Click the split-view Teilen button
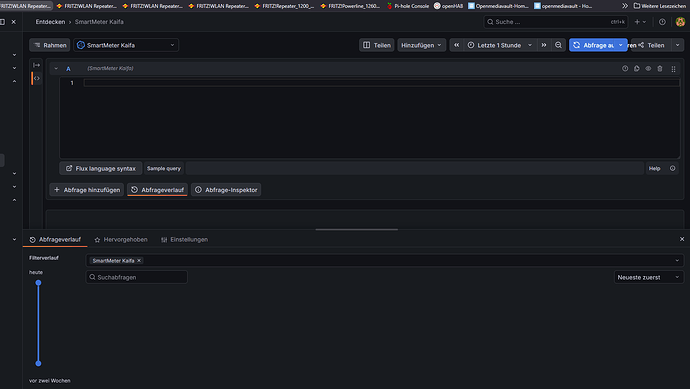The image size is (690, 389). (377, 45)
